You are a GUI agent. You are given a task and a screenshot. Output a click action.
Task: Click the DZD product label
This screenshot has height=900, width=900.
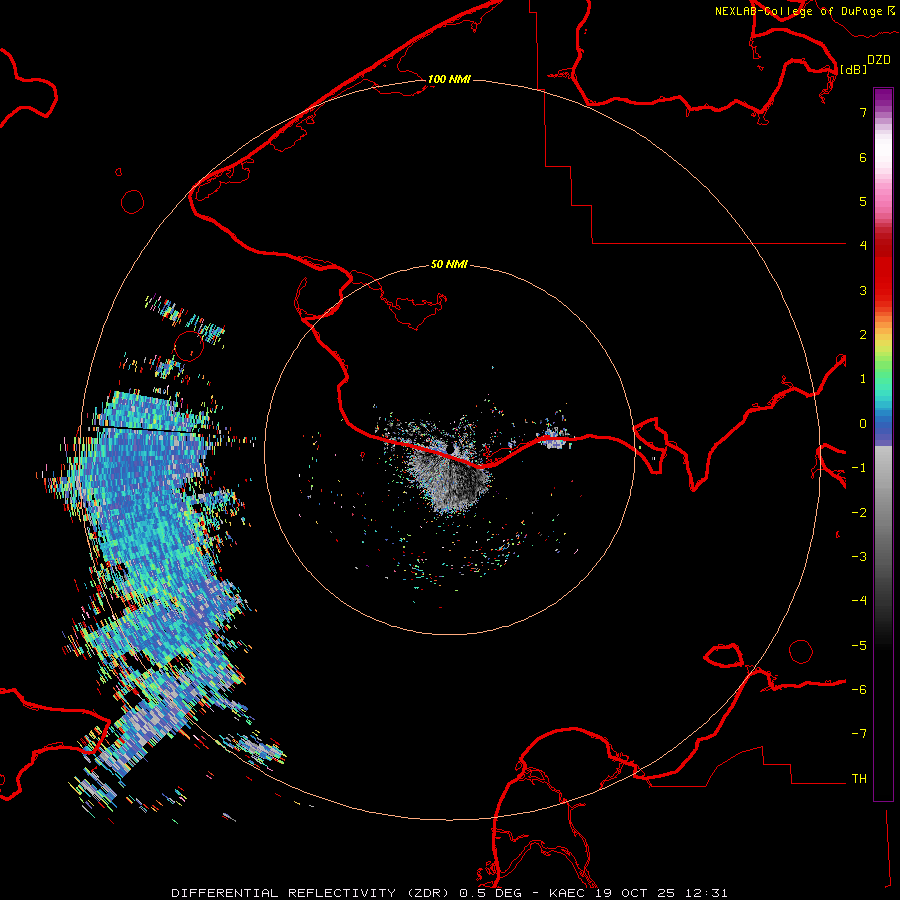(879, 60)
